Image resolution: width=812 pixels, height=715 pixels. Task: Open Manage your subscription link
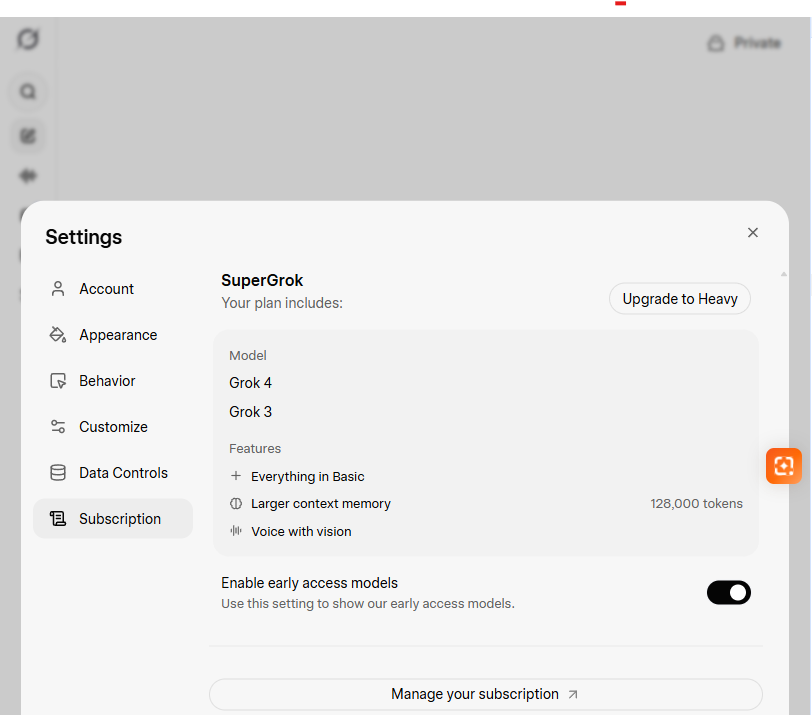tap(485, 694)
